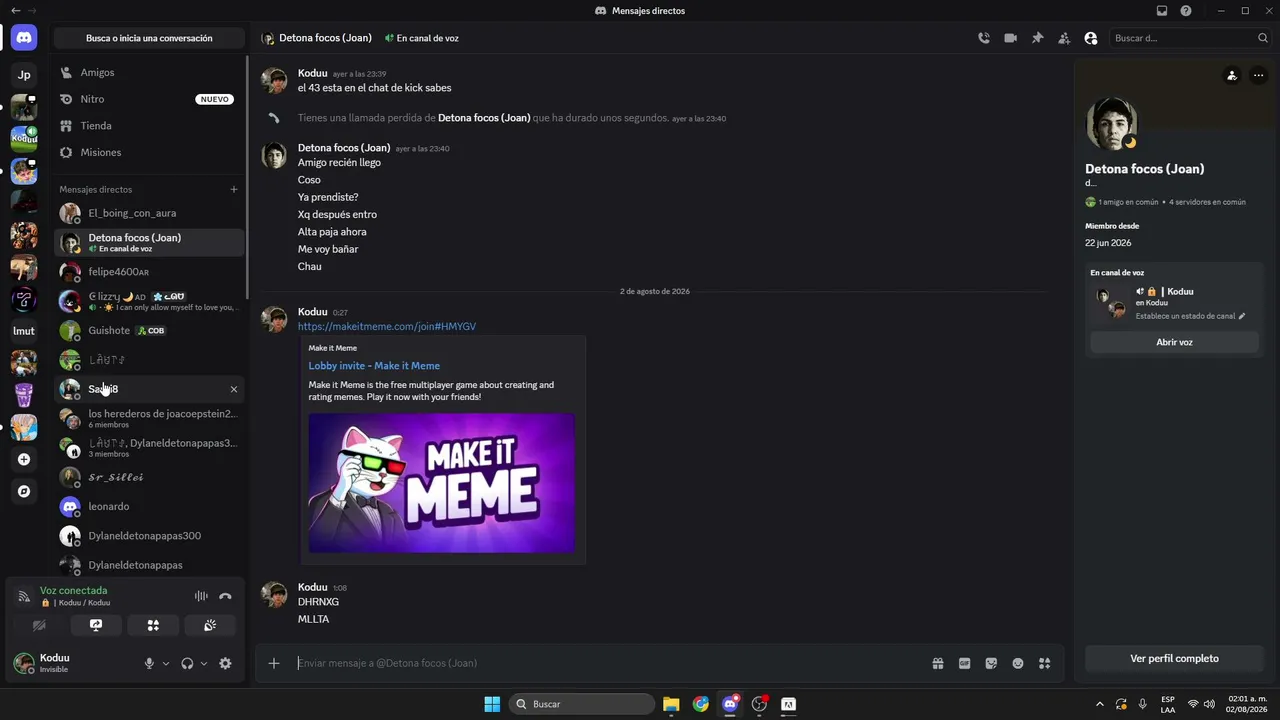View Detona focos profile avatar

click(x=1111, y=124)
